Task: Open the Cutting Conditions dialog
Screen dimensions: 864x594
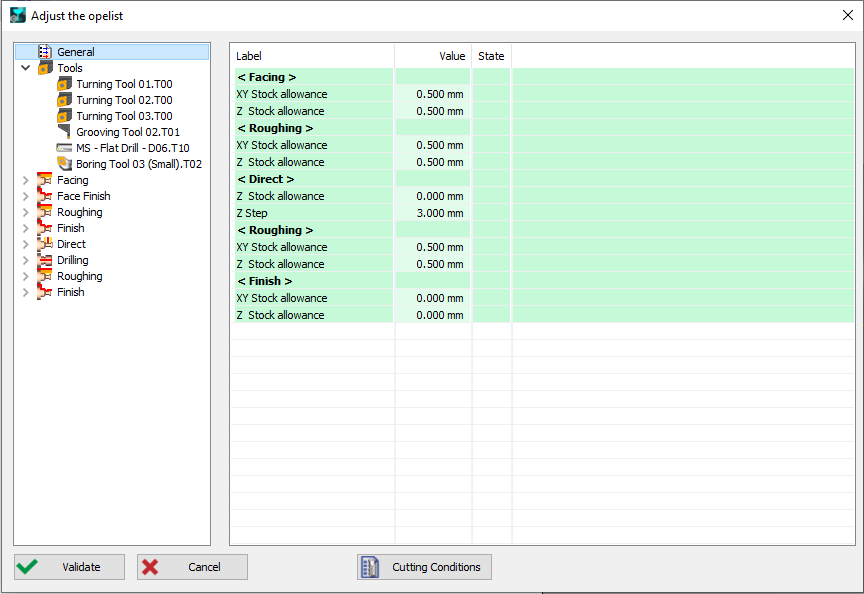Action: coord(423,567)
